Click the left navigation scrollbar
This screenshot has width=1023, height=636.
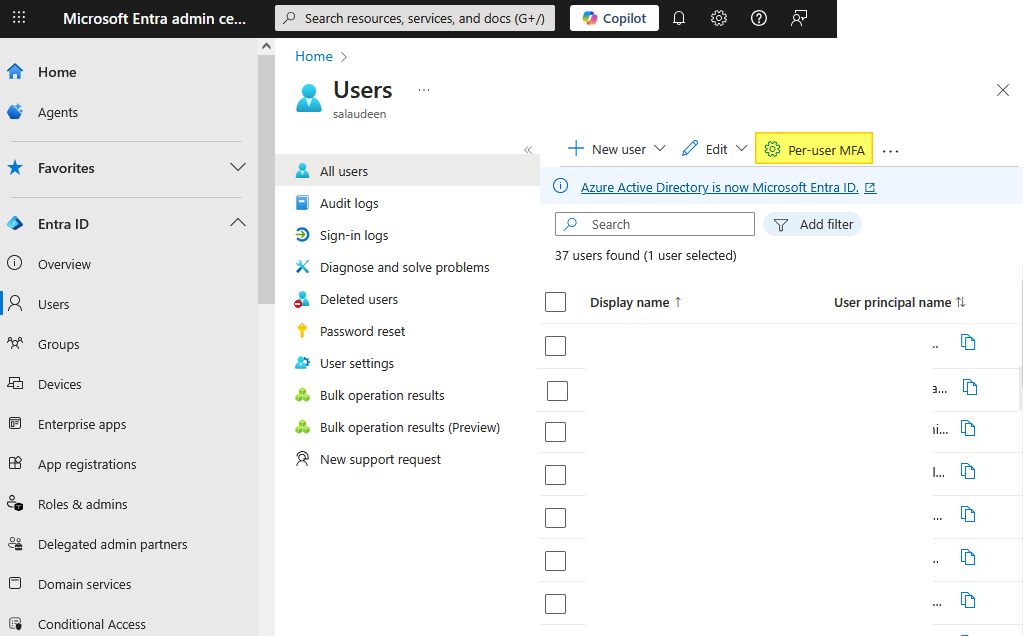[266, 179]
